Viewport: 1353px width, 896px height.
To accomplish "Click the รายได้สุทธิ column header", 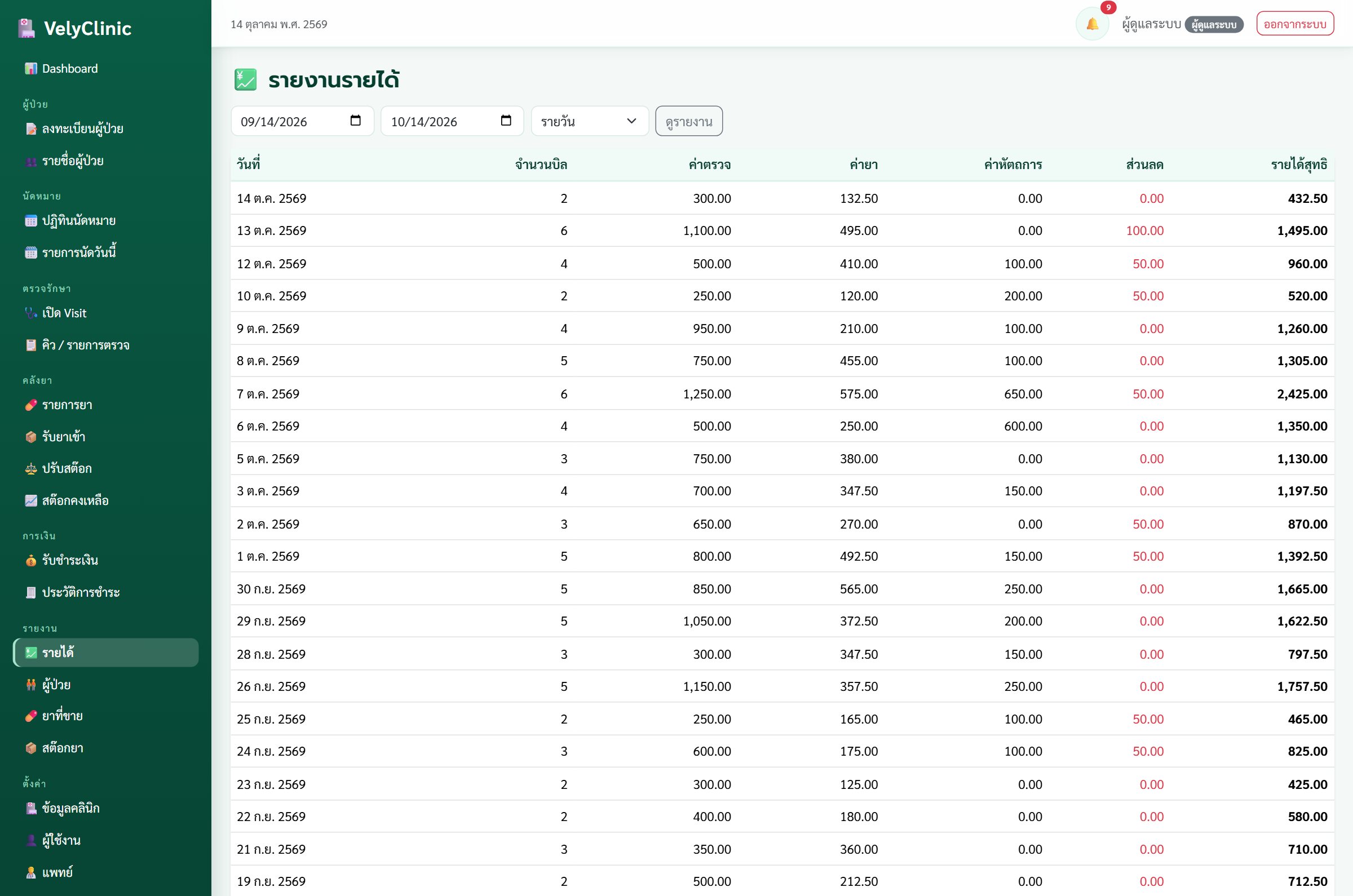I will pyautogui.click(x=1299, y=165).
